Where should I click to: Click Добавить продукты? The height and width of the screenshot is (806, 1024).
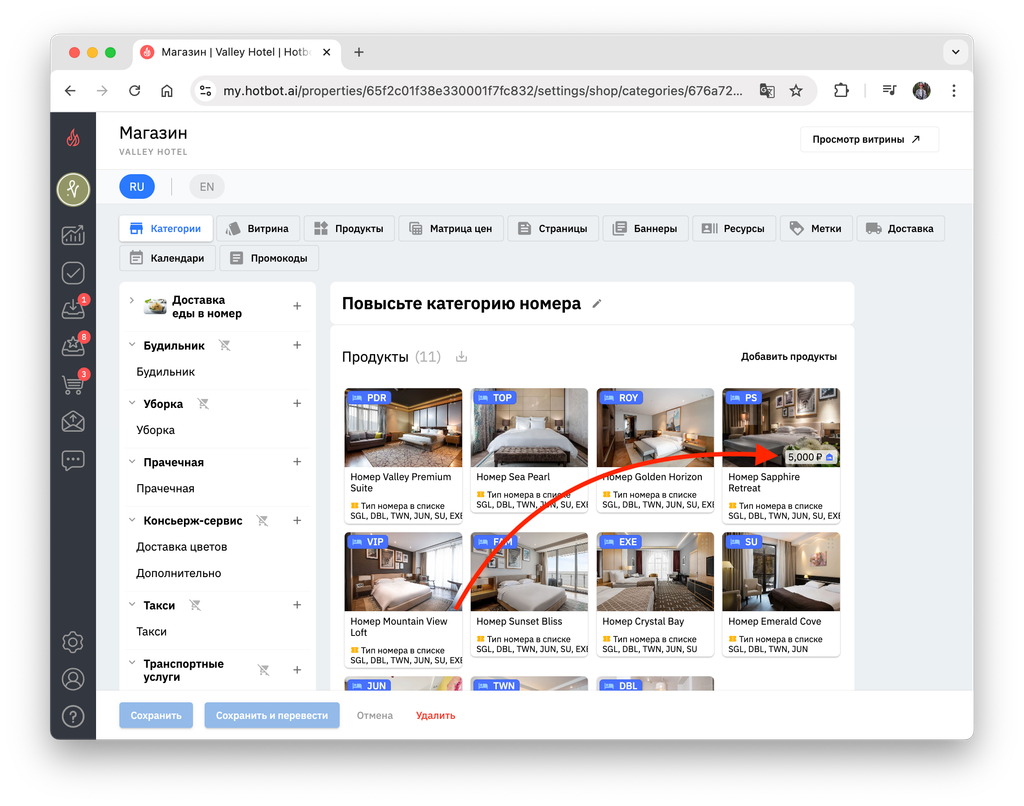(x=789, y=357)
